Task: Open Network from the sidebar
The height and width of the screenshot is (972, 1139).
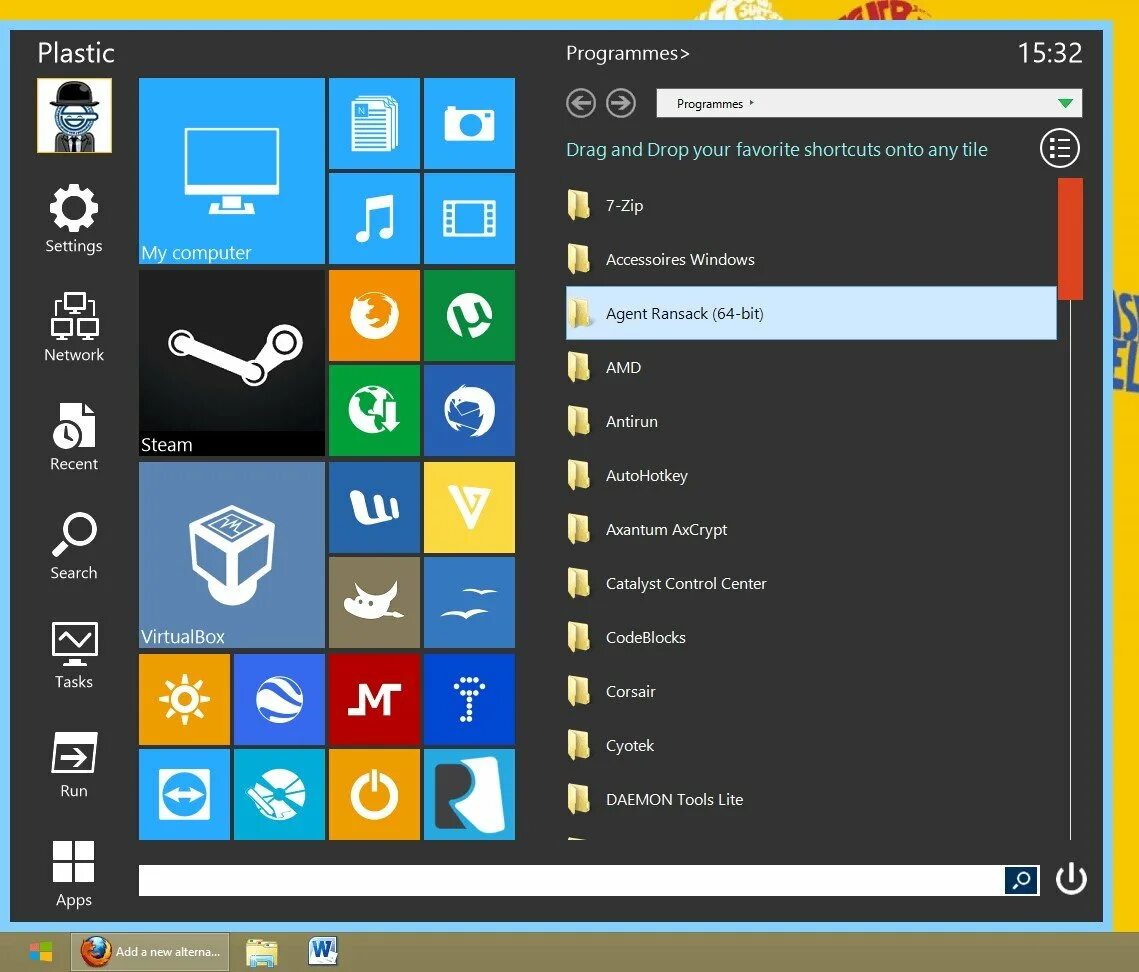Action: pyautogui.click(x=73, y=327)
